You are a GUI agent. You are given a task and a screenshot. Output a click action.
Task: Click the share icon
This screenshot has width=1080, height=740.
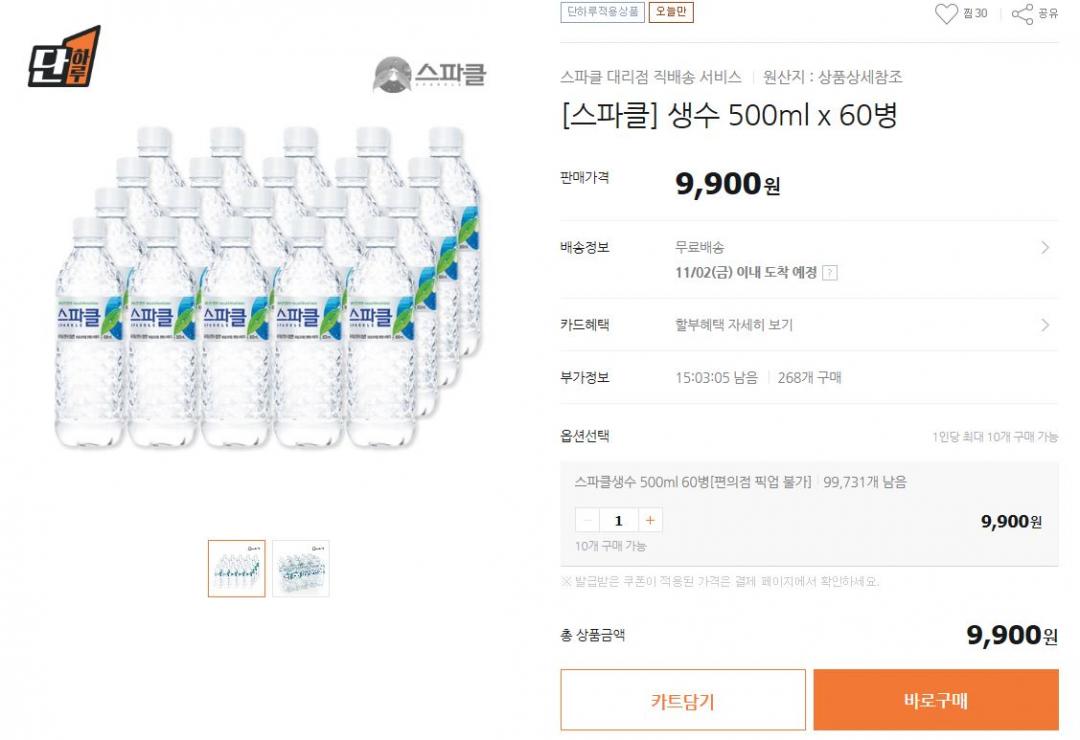(x=1022, y=13)
